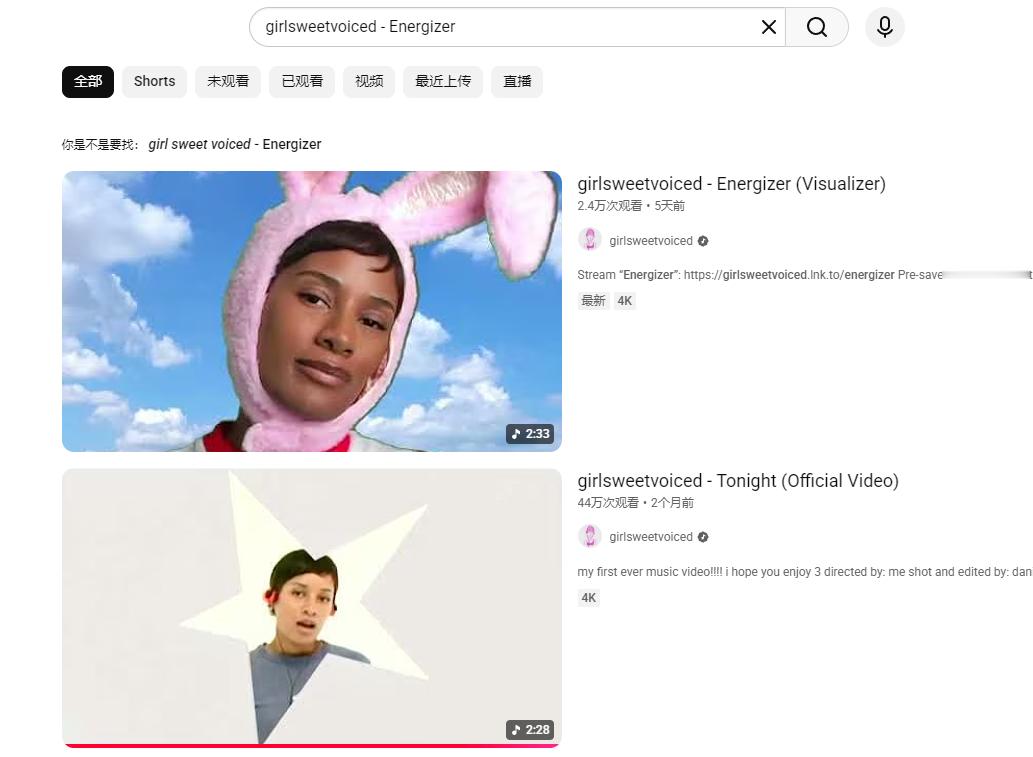Viewport: 1033px width, 757px height.
Task: Open girlsweetvoiced channel name under Tonight
Action: (651, 537)
